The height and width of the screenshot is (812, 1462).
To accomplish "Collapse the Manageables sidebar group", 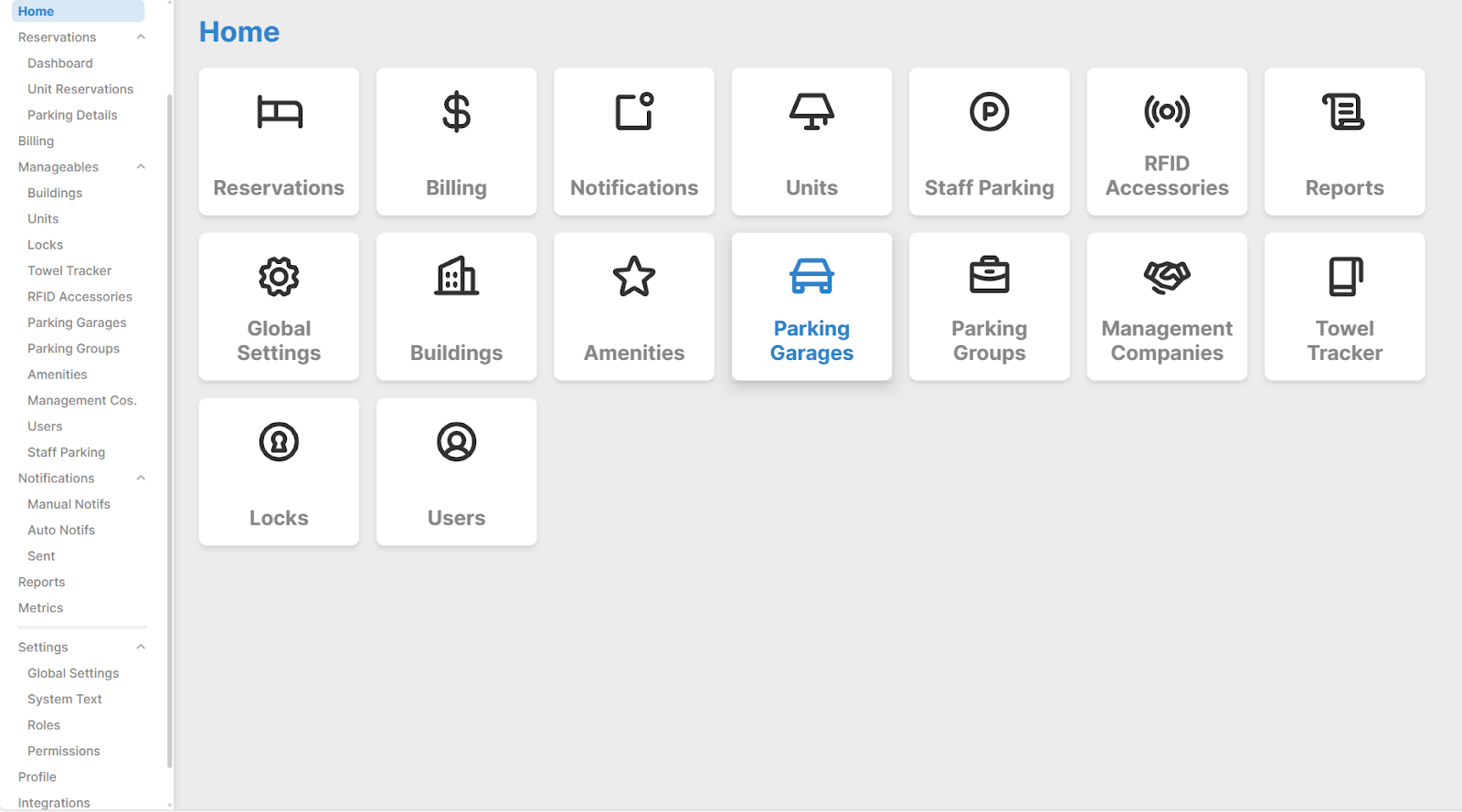I will 141,167.
